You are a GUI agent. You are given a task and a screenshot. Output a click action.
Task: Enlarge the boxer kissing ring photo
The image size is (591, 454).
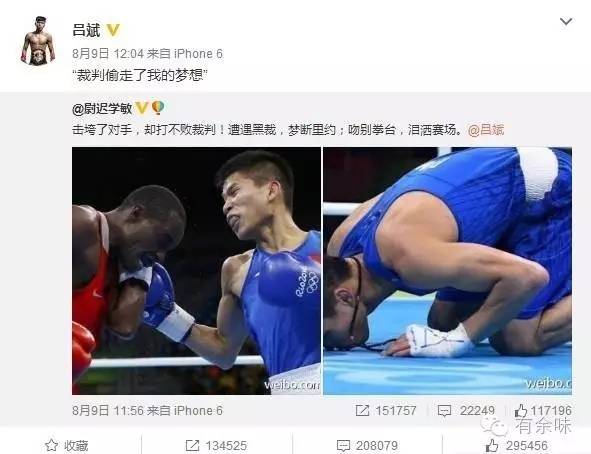point(447,271)
